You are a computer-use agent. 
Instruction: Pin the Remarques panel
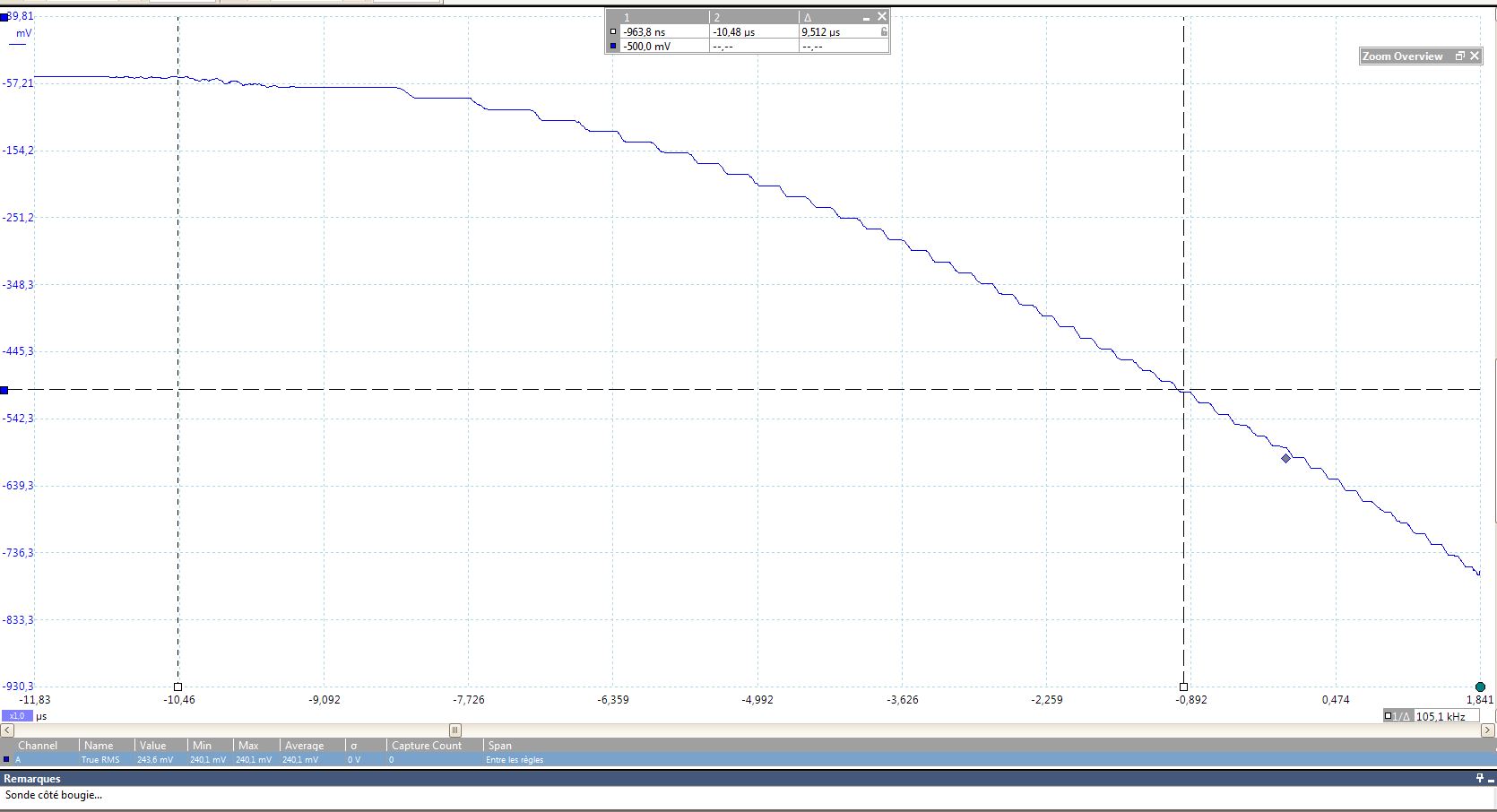point(1479,778)
